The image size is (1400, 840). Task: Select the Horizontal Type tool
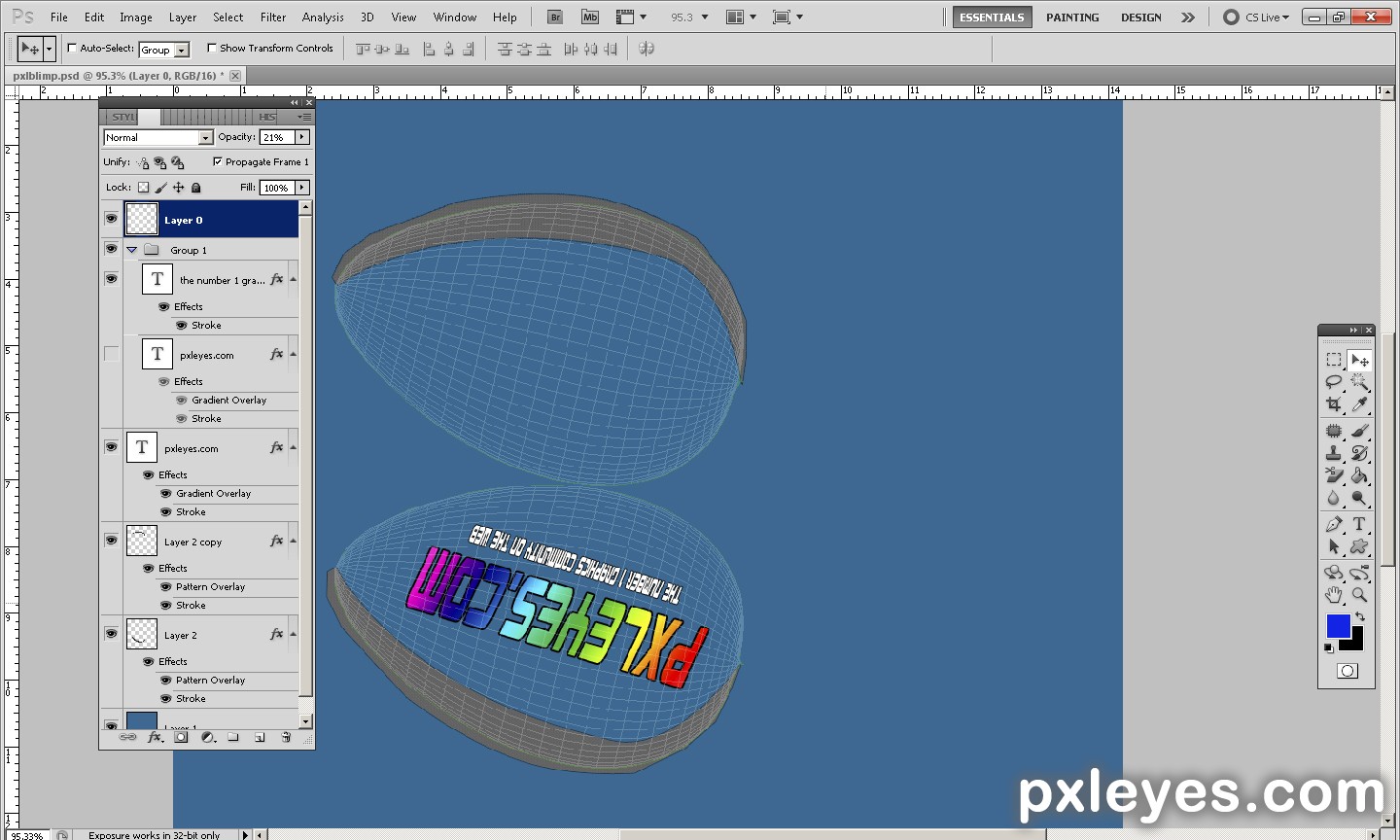(1359, 524)
